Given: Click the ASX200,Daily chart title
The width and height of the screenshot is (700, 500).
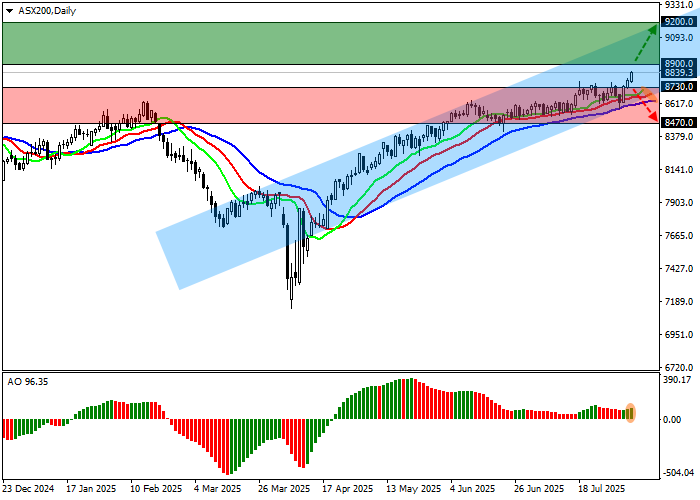Looking at the screenshot, I should [47, 11].
